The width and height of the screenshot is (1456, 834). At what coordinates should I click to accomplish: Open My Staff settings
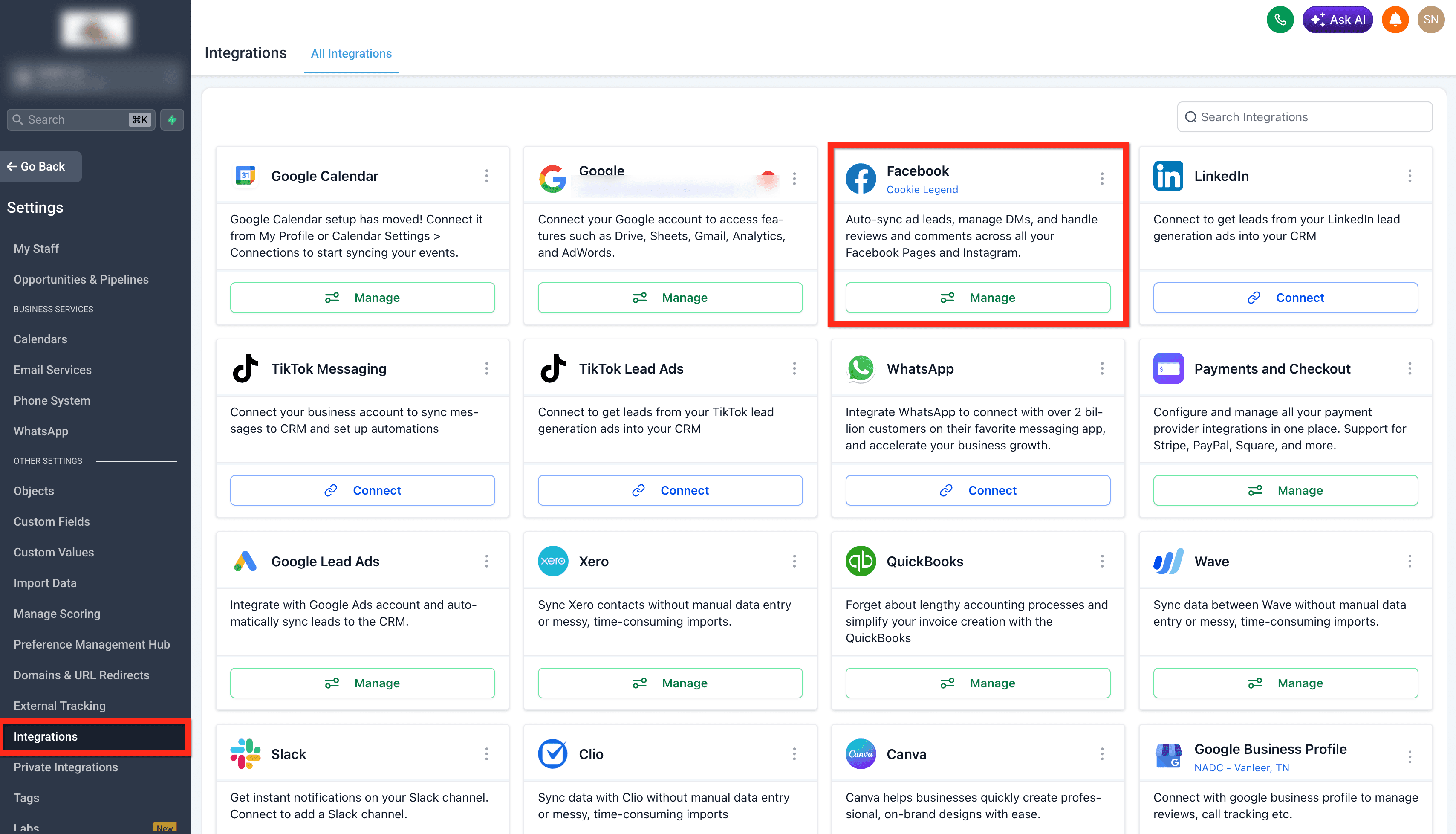(x=36, y=249)
